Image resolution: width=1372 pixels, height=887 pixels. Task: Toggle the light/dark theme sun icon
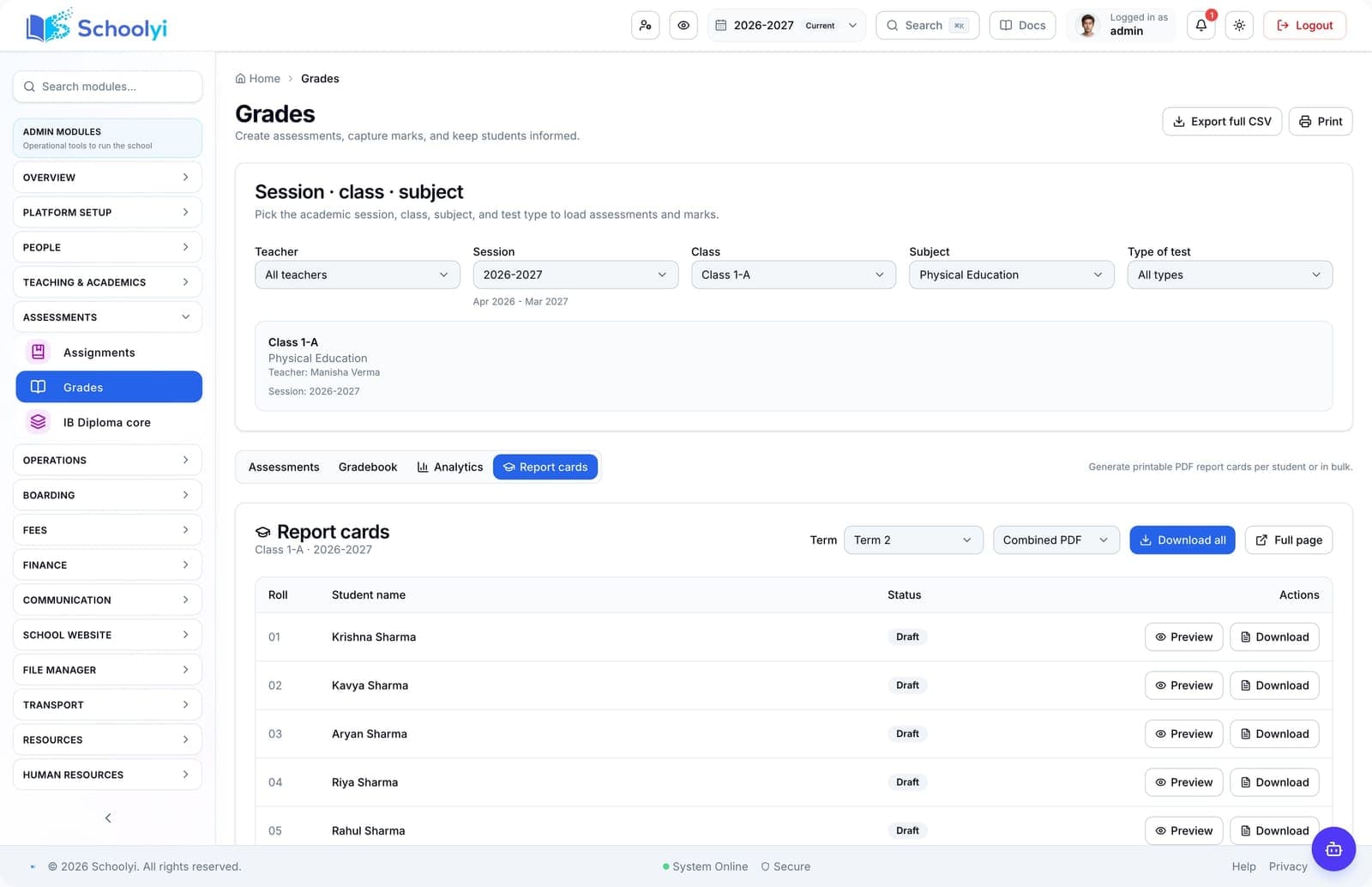[x=1239, y=26]
